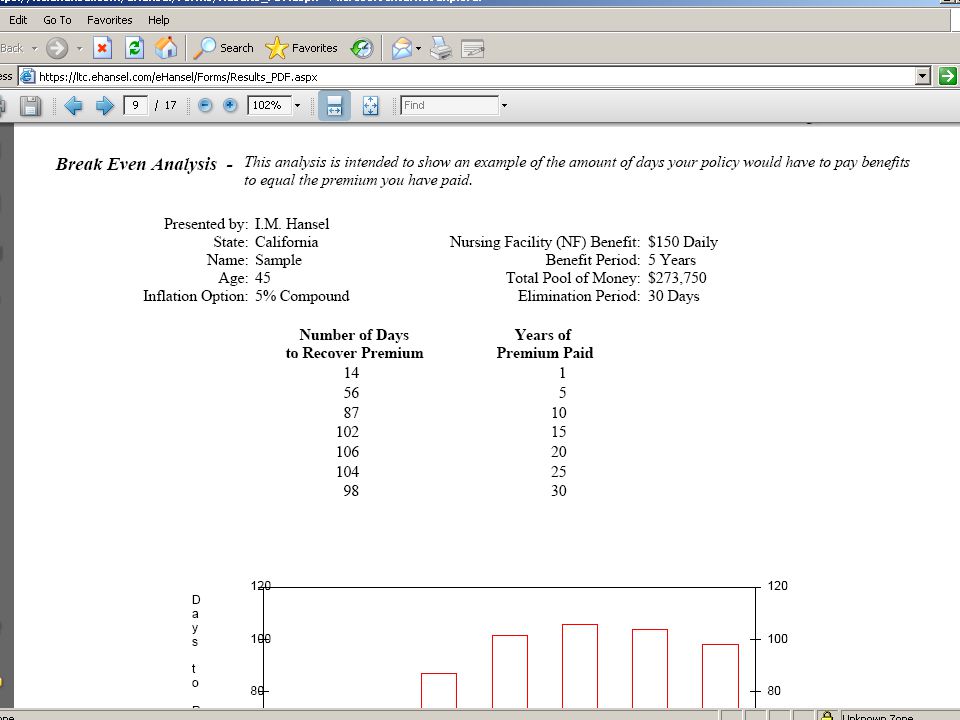Expand the Back button history dropdown
Image resolution: width=960 pixels, height=720 pixels.
click(34, 48)
